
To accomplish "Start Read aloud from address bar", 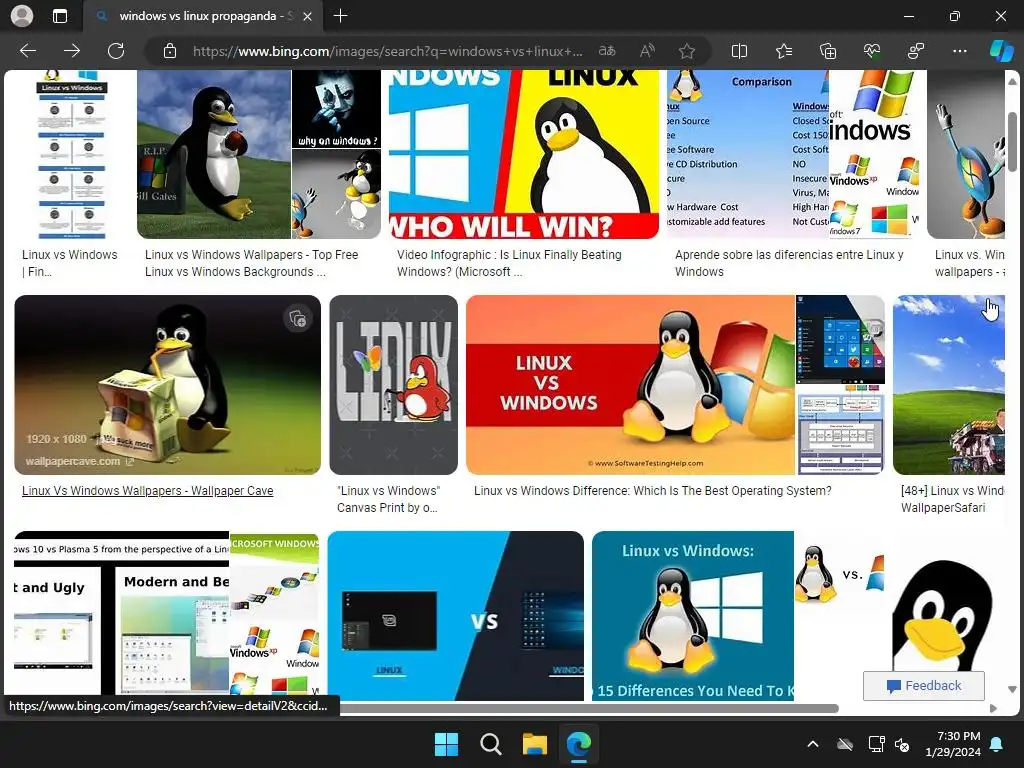I will pyautogui.click(x=647, y=51).
